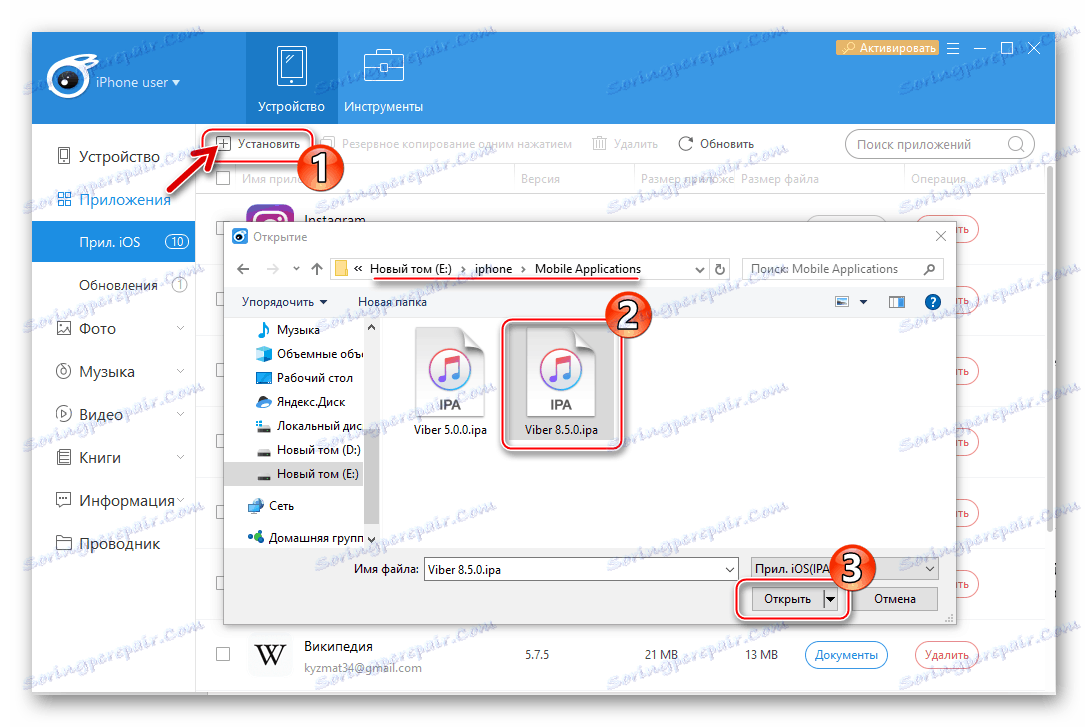Click the Обновить refresh toolbar item
Screen dimensions: 1088x727
point(716,144)
